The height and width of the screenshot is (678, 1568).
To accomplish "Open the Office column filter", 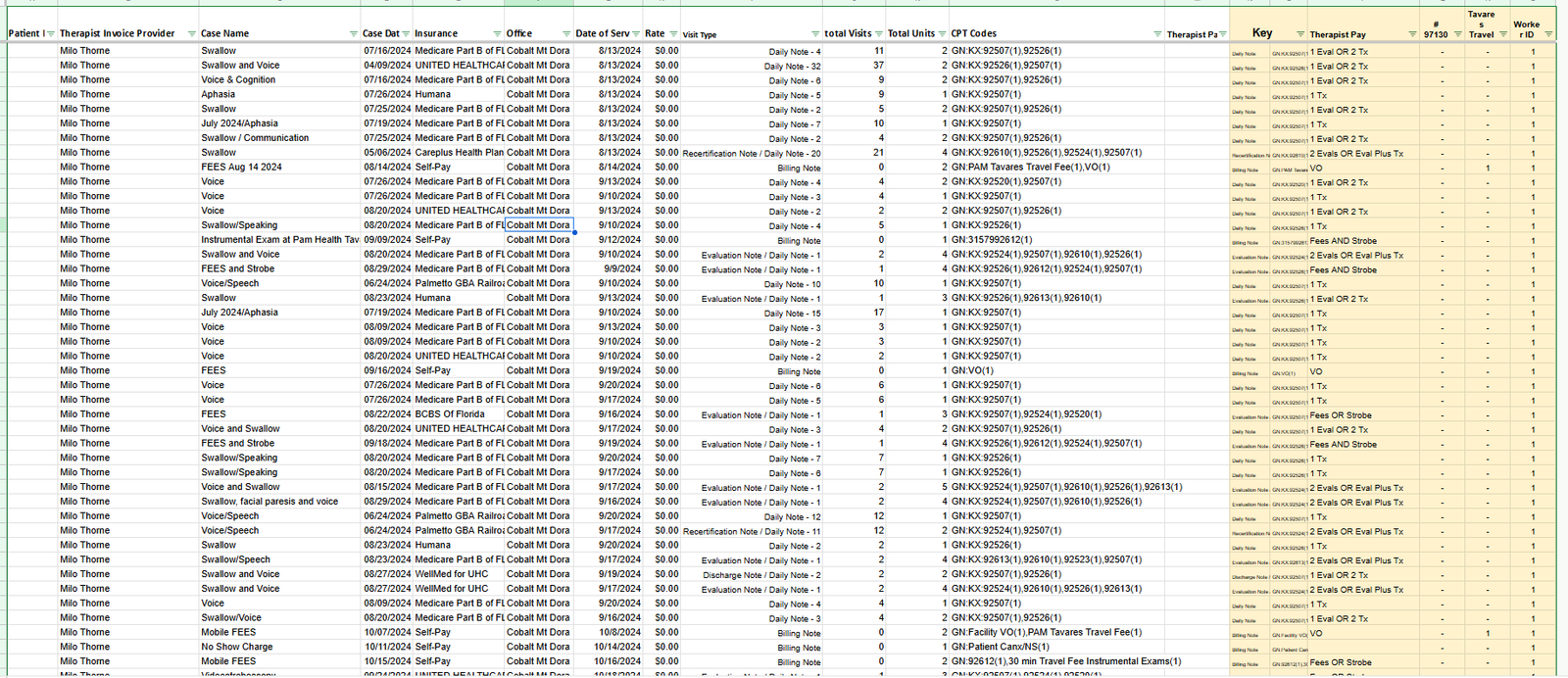I will [x=566, y=34].
